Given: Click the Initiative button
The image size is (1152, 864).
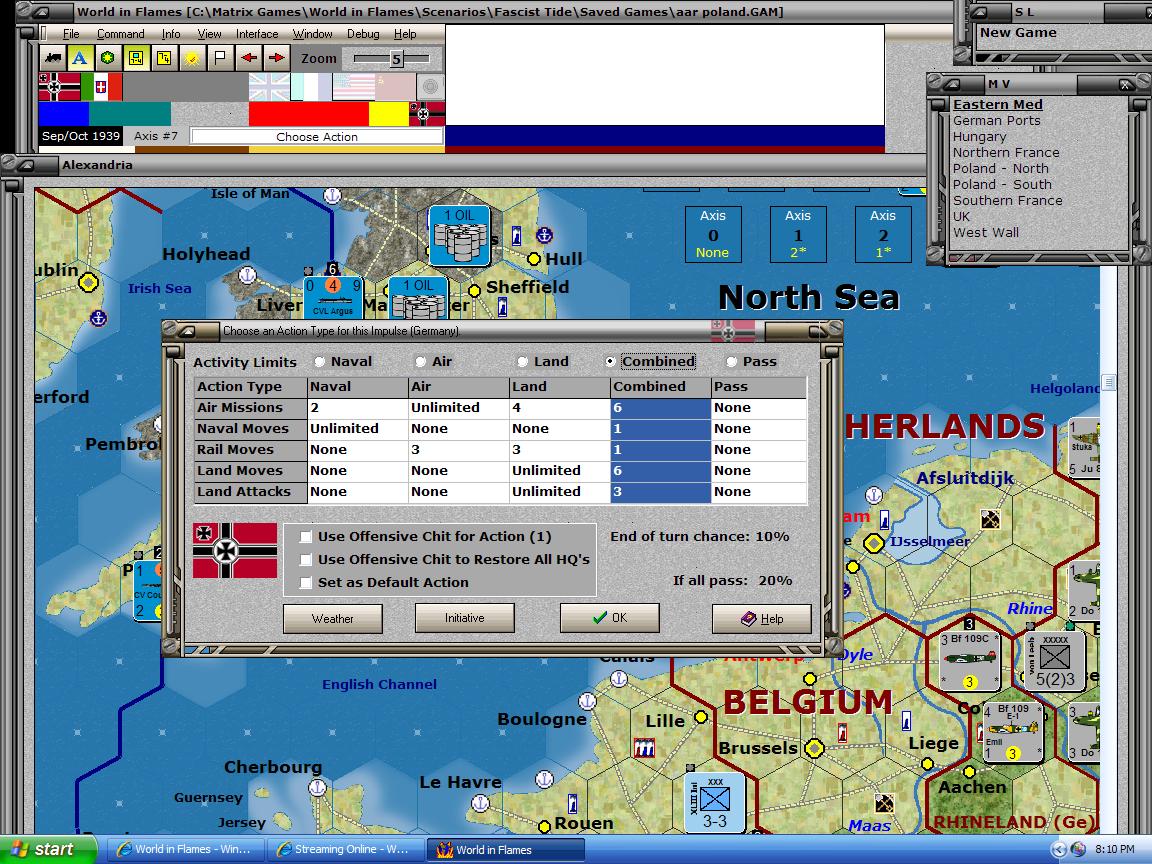Looking at the screenshot, I should 464,618.
